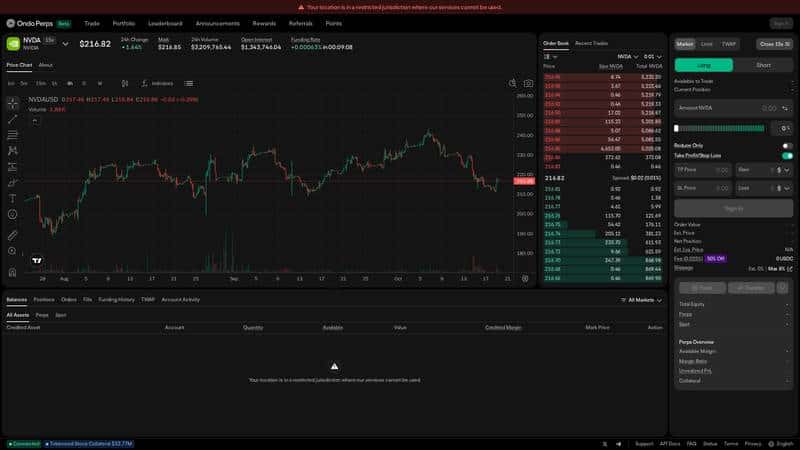The height and width of the screenshot is (450, 800).
Task: Click the Ondo Perps logo
Action: (x=30, y=23)
